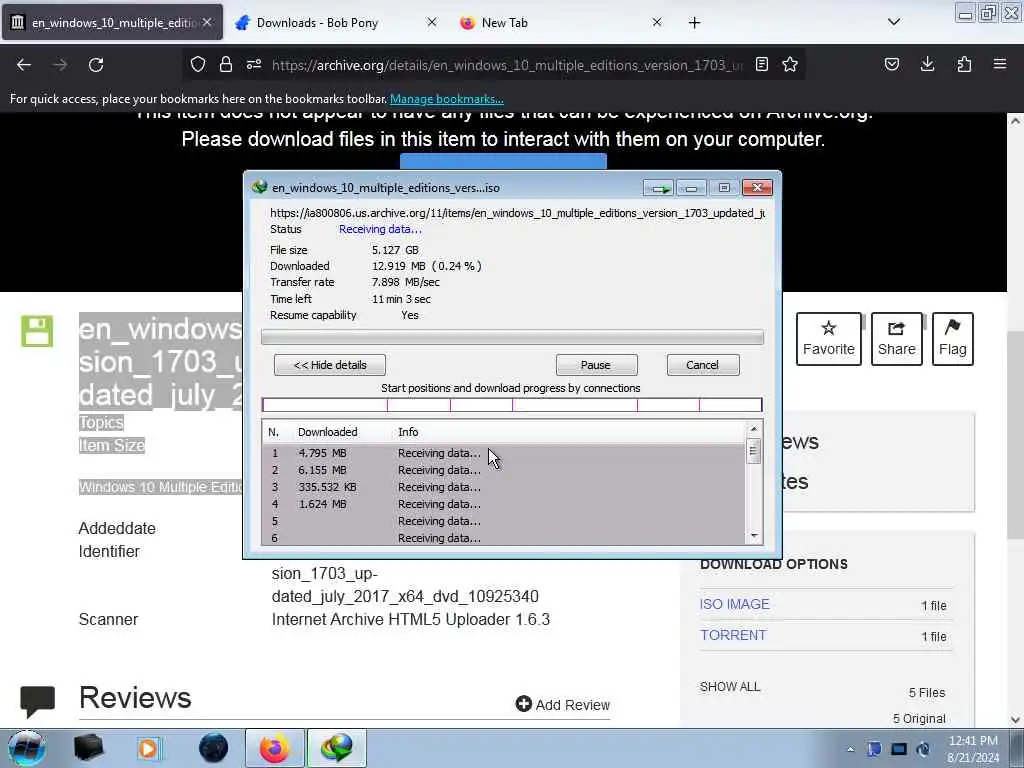Select the en_windows_10_multiple_editions tab
The width and height of the screenshot is (1024, 768).
pyautogui.click(x=112, y=23)
